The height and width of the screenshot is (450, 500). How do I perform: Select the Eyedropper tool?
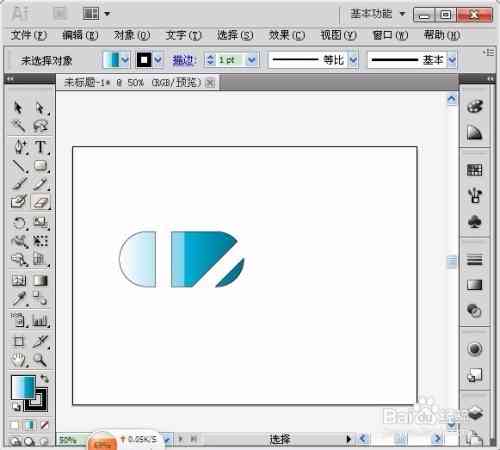(19, 298)
